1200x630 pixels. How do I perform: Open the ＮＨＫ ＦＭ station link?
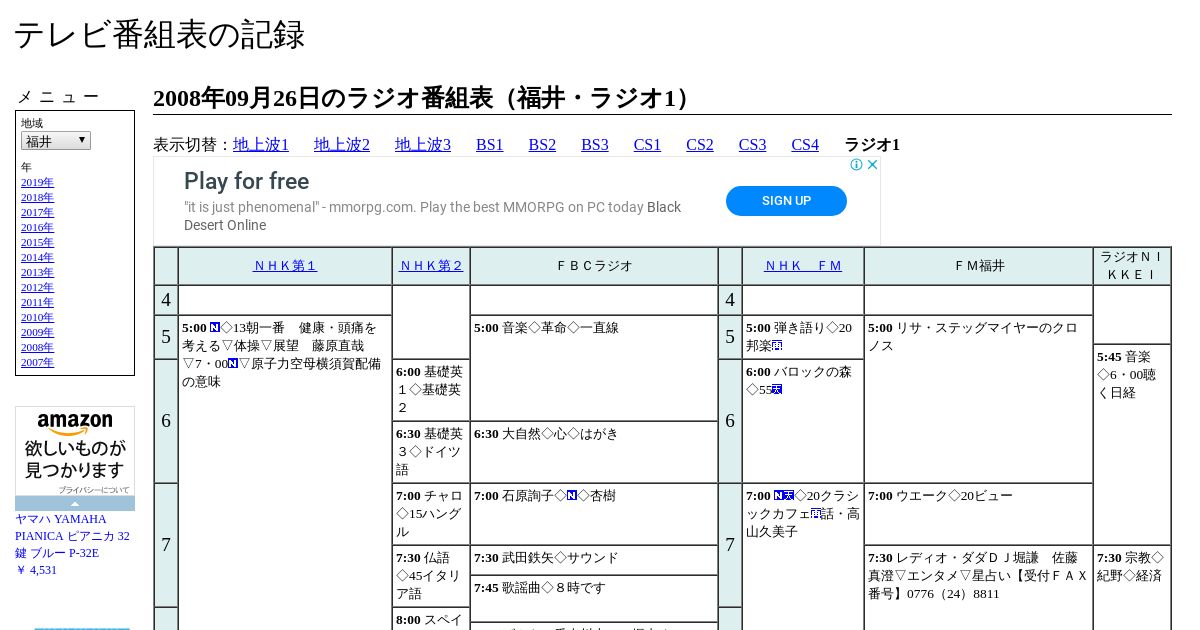tap(803, 266)
